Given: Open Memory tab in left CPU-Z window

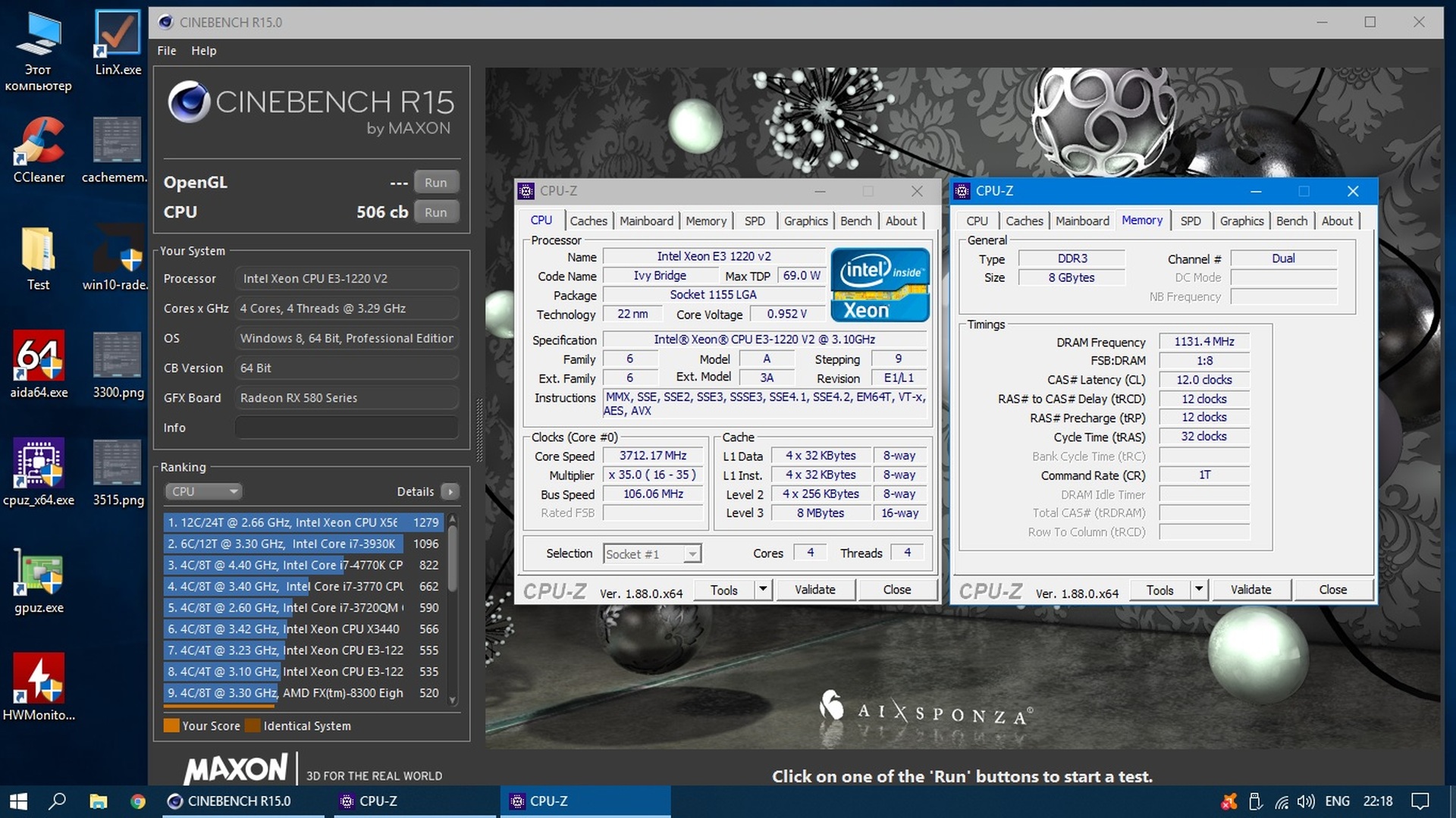Looking at the screenshot, I should coord(706,221).
